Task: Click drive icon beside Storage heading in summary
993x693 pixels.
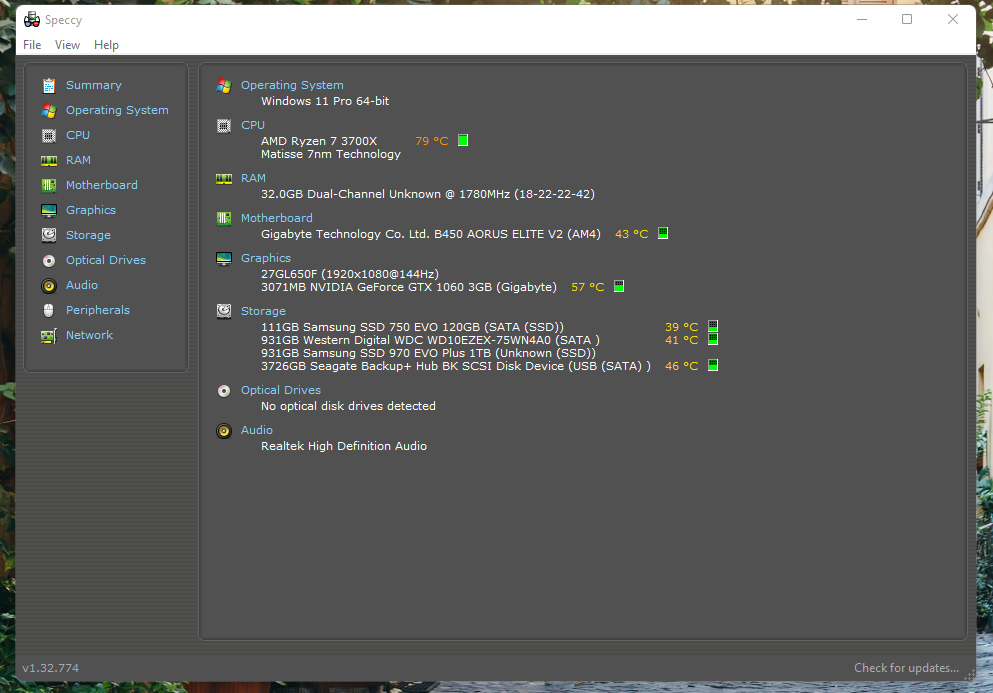Action: (224, 311)
